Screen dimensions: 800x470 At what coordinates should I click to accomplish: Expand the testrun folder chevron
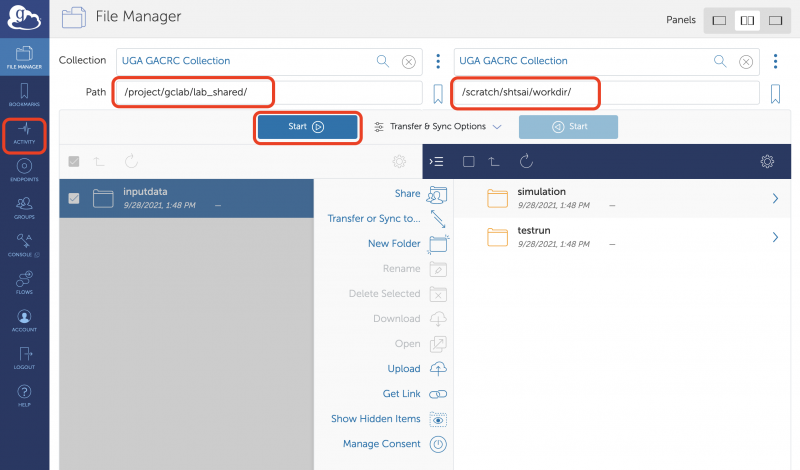point(775,237)
